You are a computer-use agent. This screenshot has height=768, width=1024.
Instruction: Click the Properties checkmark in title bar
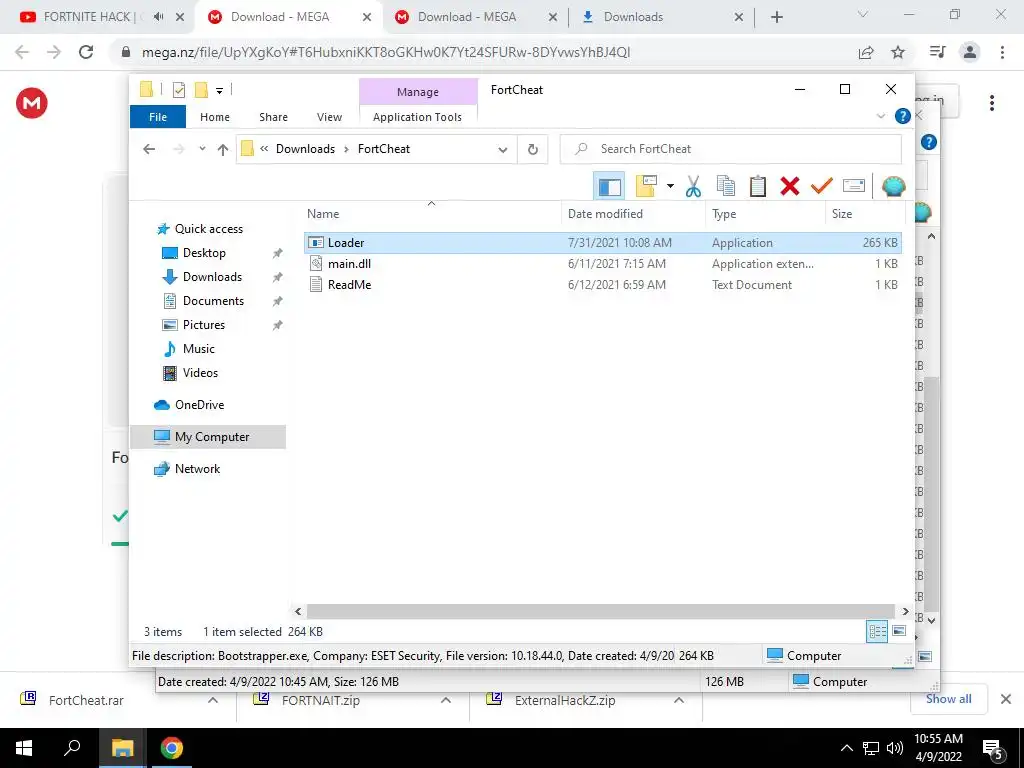pyautogui.click(x=178, y=90)
